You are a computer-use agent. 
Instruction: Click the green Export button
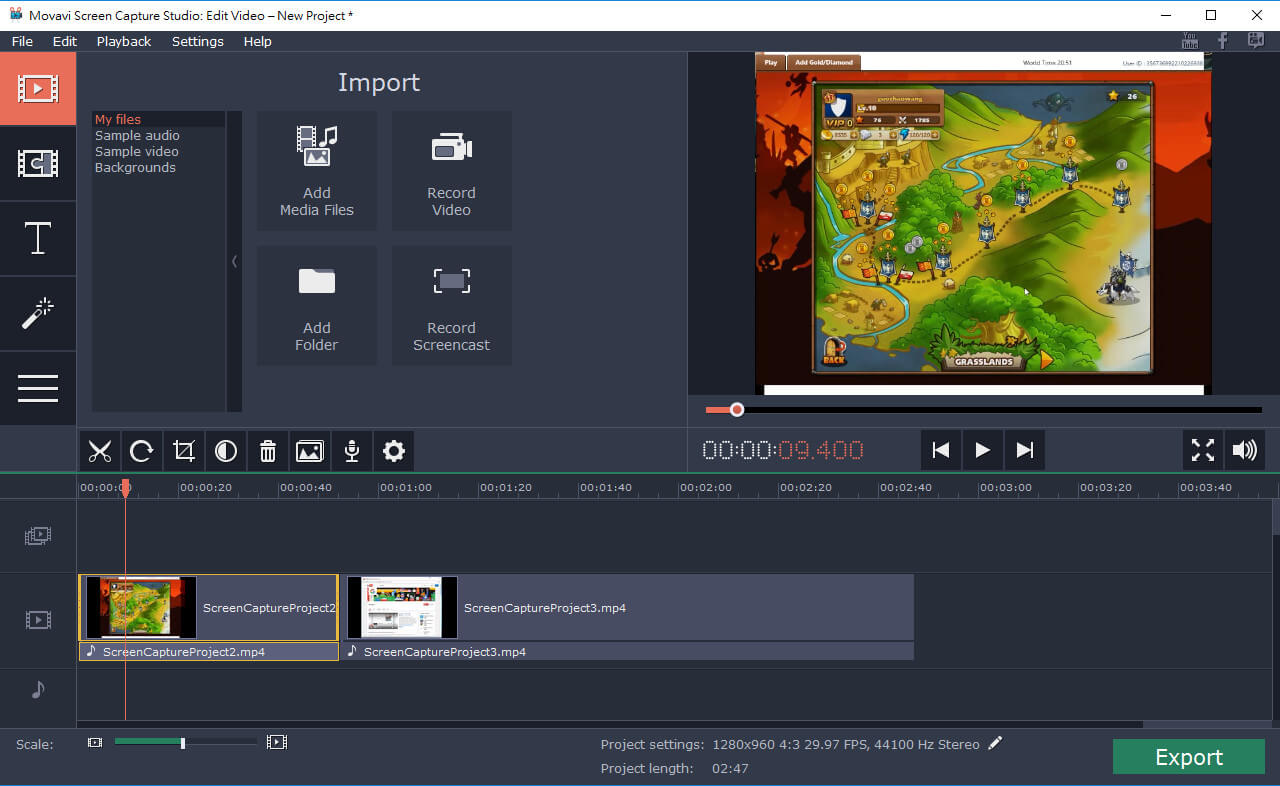(x=1188, y=757)
